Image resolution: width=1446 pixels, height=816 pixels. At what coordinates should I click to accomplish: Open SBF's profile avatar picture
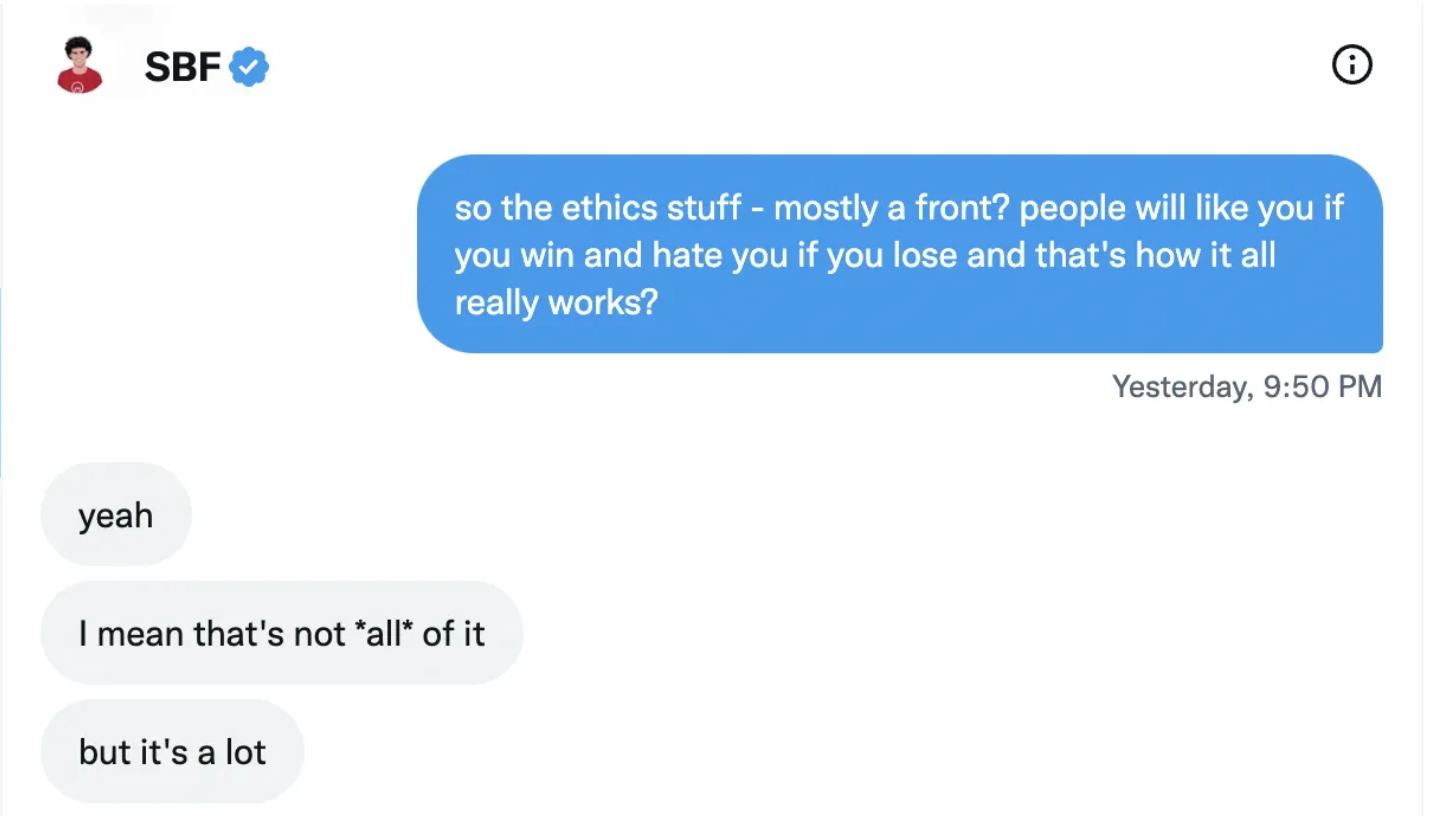(x=80, y=66)
